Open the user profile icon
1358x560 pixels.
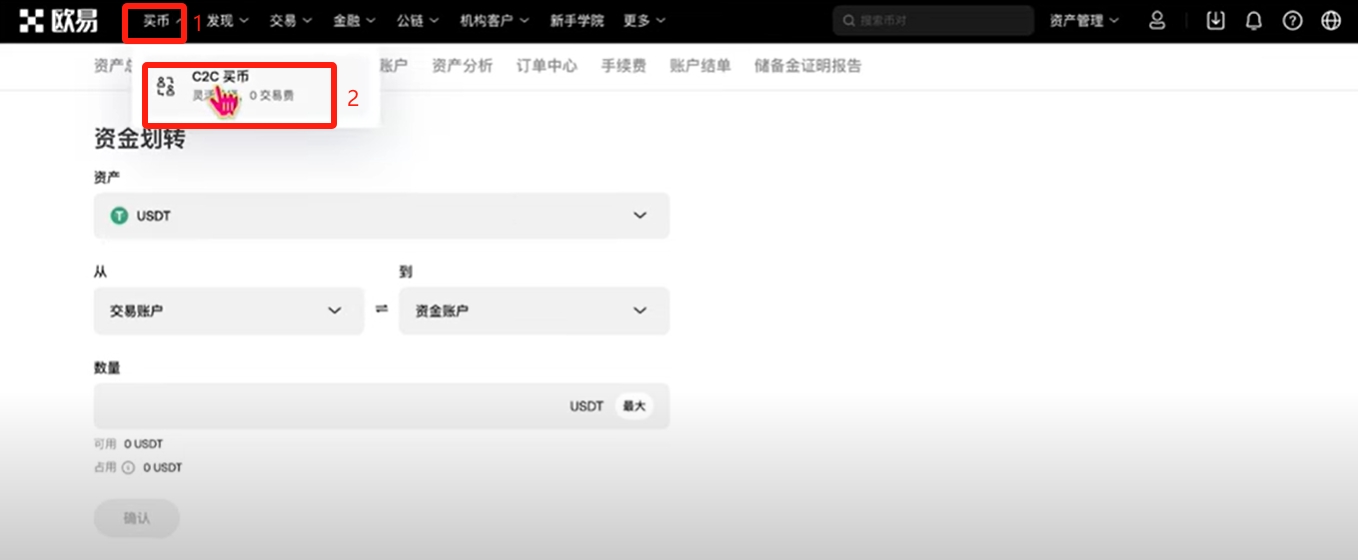(x=1157, y=20)
